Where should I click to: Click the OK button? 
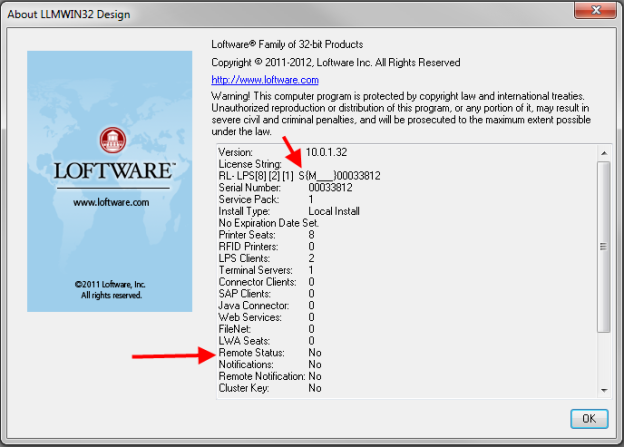tap(589, 418)
